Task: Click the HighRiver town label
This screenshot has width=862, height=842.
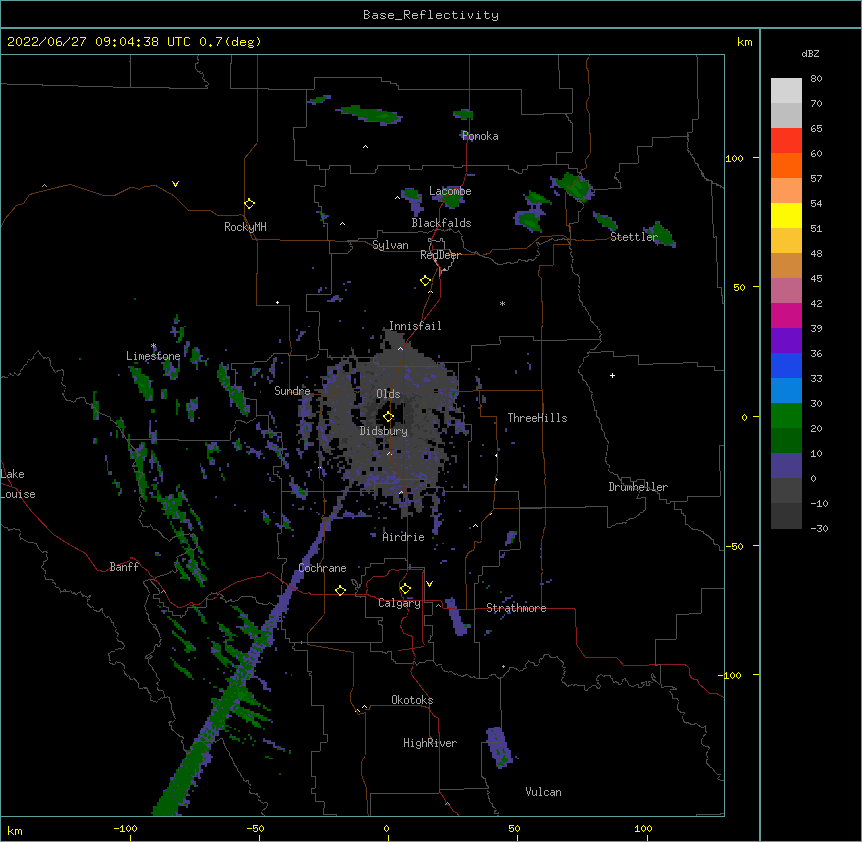Action: [x=430, y=743]
